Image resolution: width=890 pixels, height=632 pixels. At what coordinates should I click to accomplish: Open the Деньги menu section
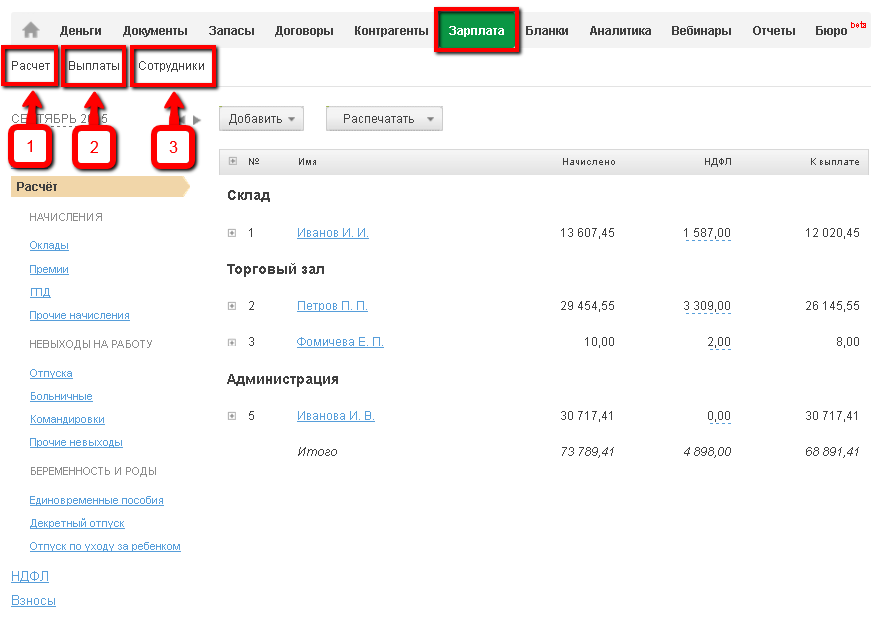[81, 31]
